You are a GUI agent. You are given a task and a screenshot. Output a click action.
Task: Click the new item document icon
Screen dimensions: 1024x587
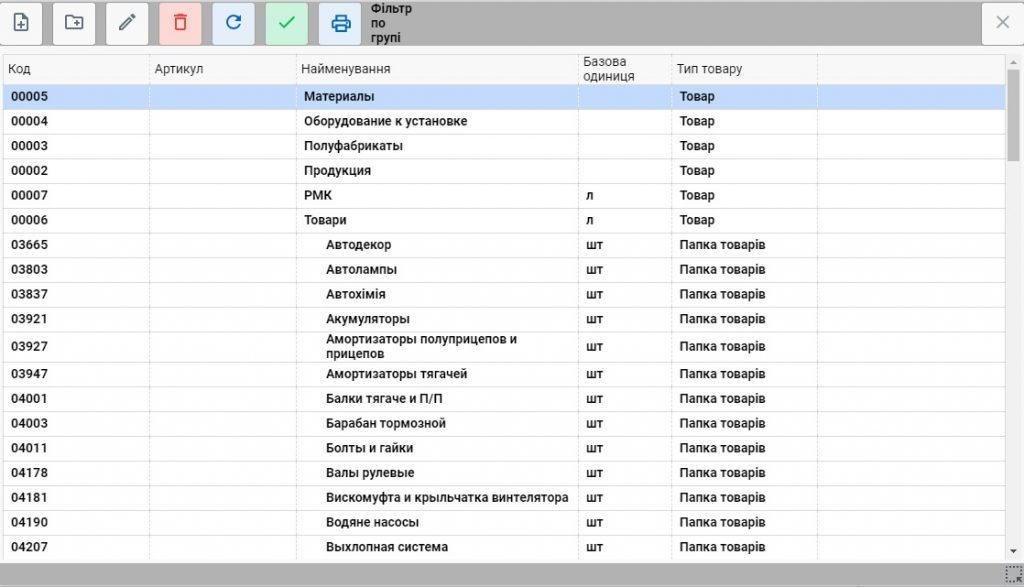[x=21, y=23]
